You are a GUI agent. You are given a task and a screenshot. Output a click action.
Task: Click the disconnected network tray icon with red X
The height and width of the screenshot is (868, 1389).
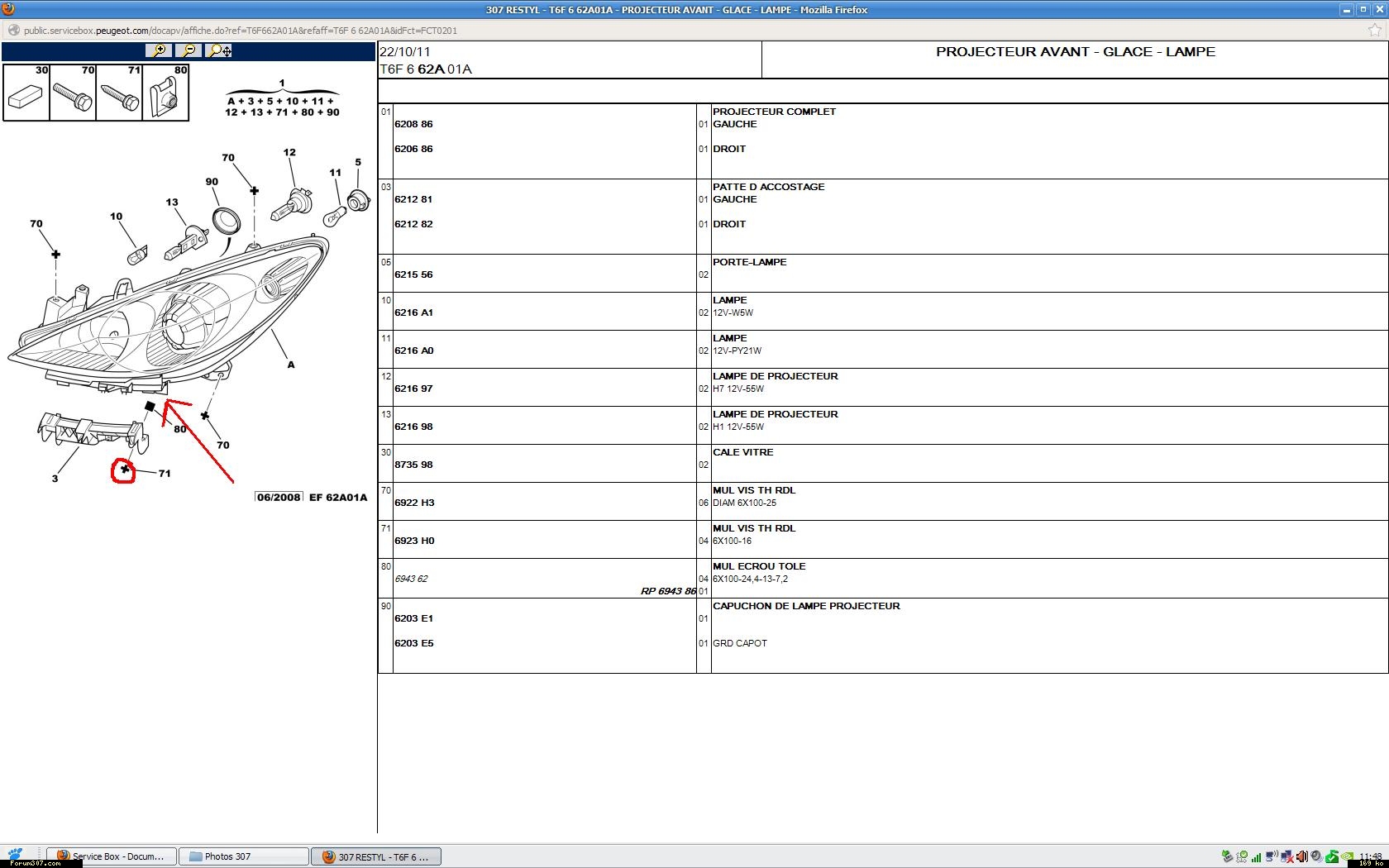[1287, 856]
